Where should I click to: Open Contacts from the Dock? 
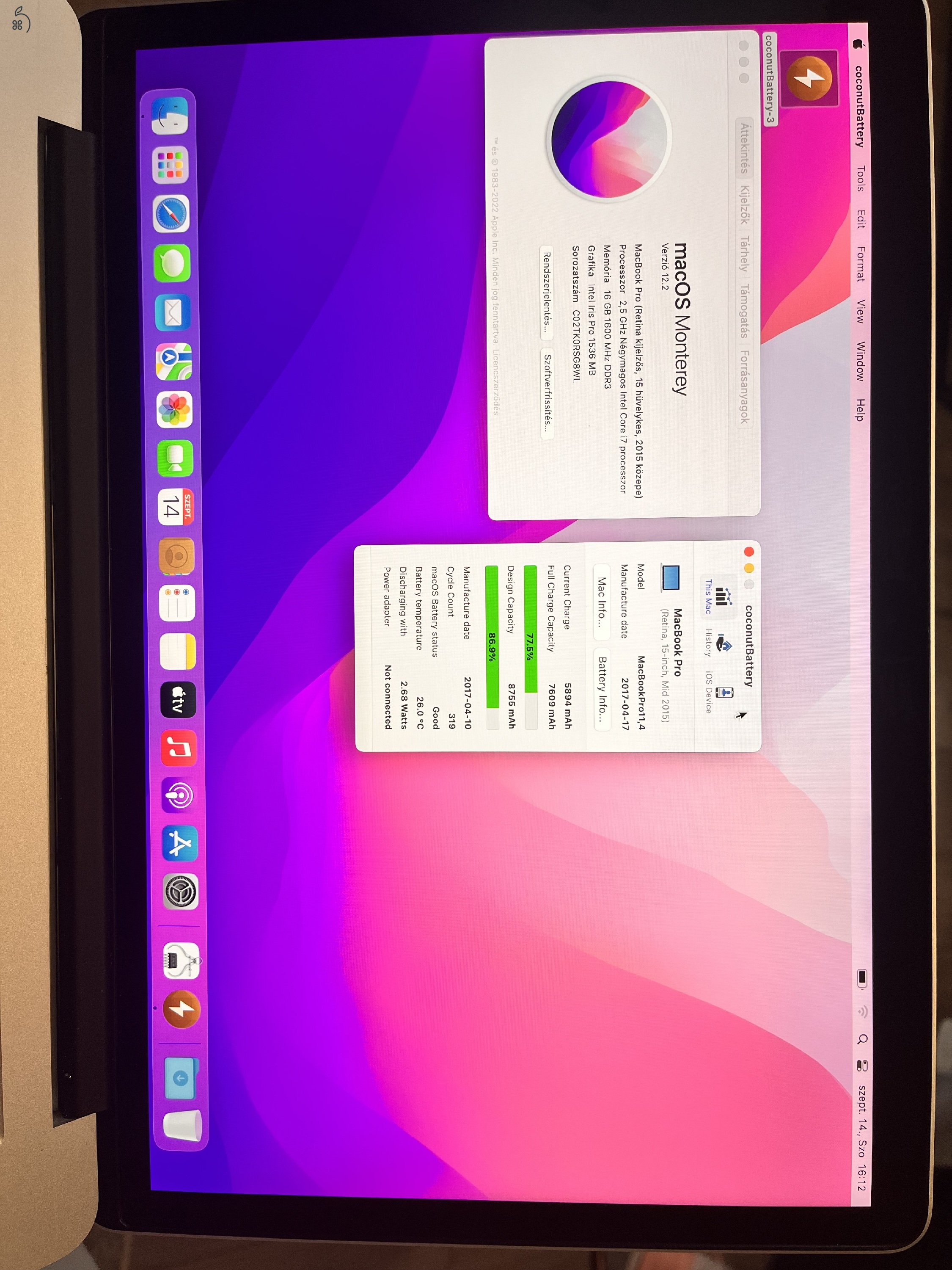tap(177, 556)
